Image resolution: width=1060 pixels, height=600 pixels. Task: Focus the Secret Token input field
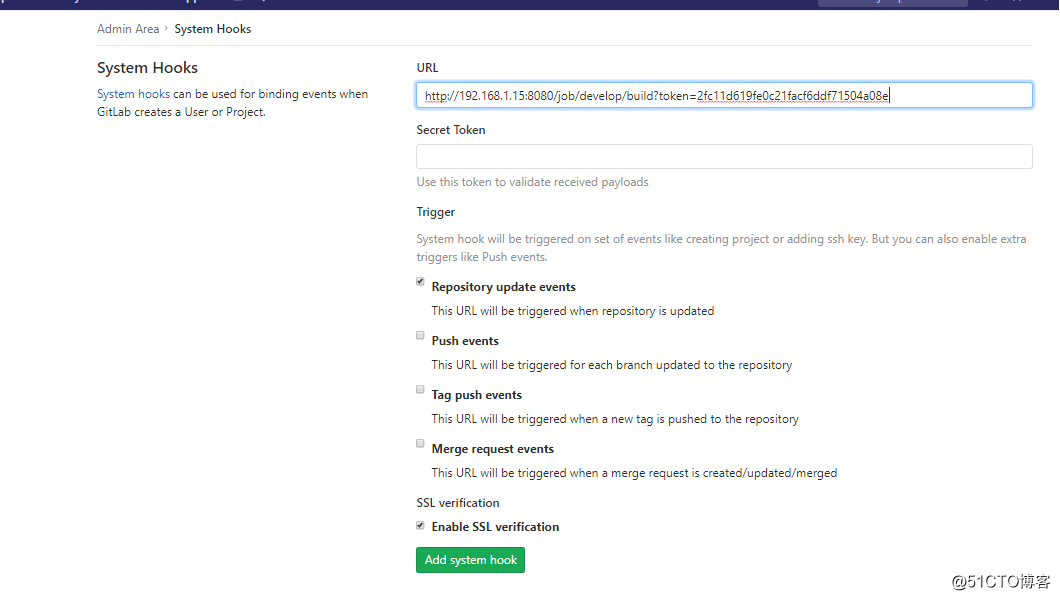pyautogui.click(x=724, y=156)
